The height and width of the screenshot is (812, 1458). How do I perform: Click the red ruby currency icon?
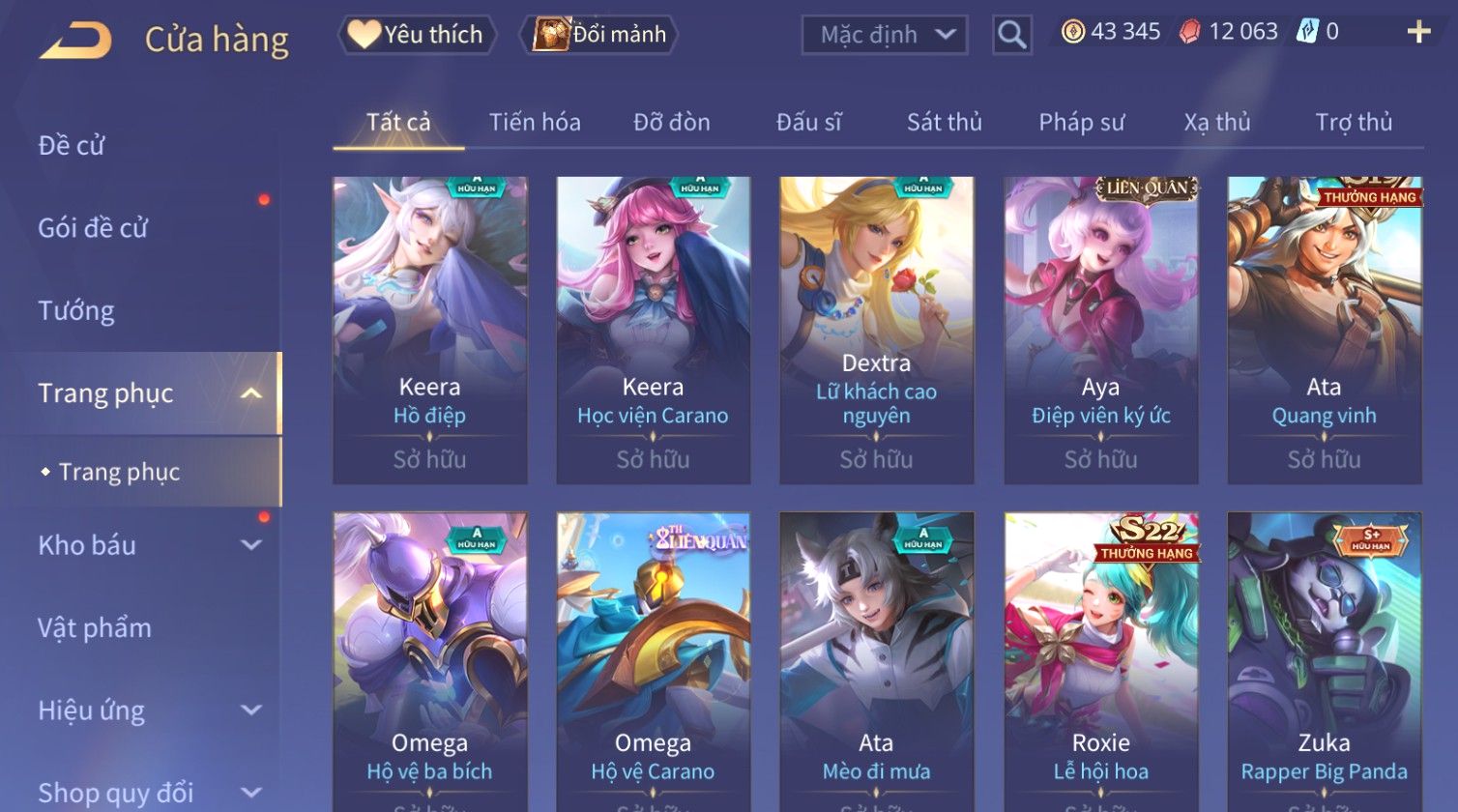pyautogui.click(x=1189, y=32)
